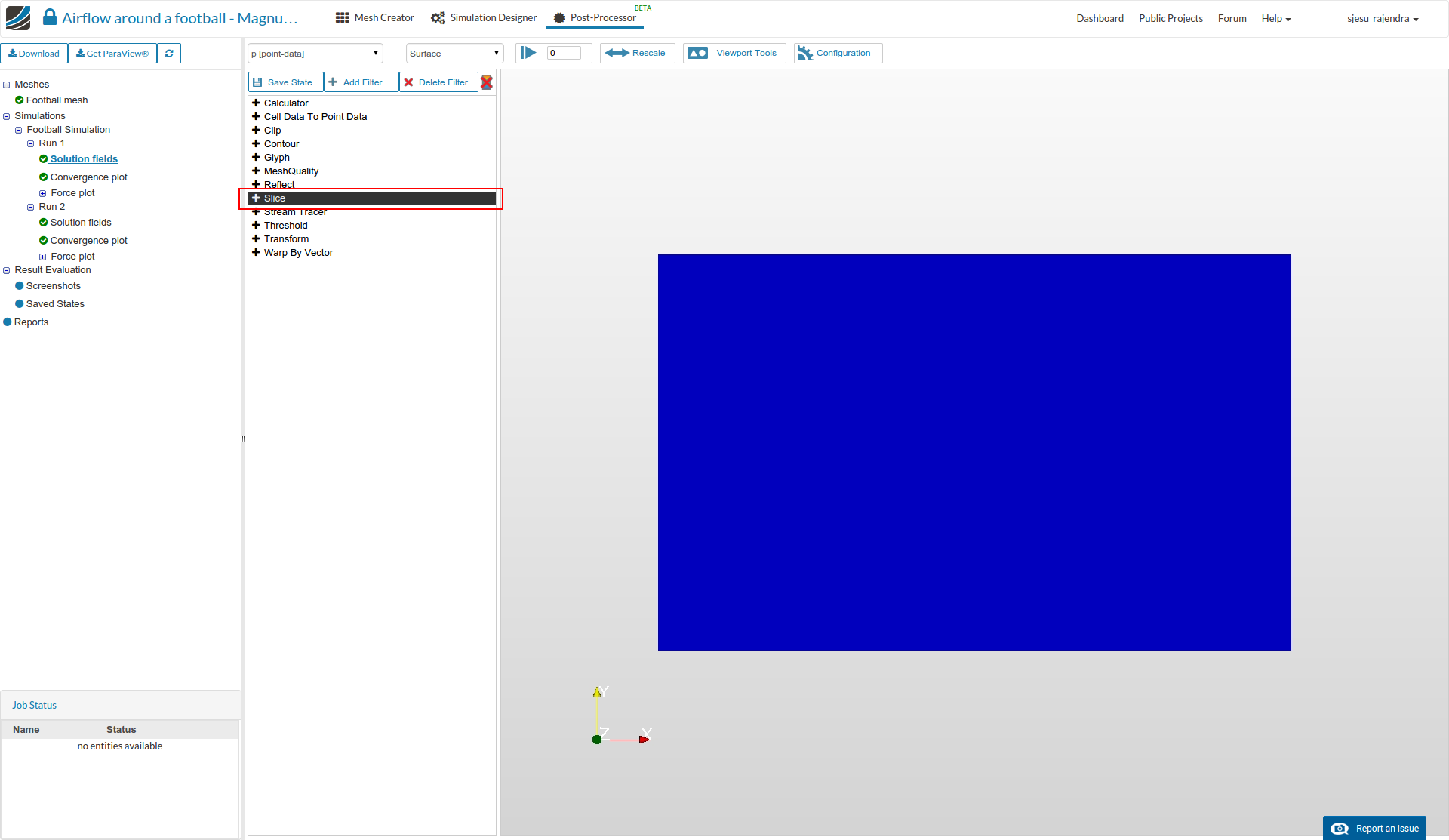Screen dimensions: 1449x840
Task: Open the Run 1 Solution fields link
Action: (84, 159)
